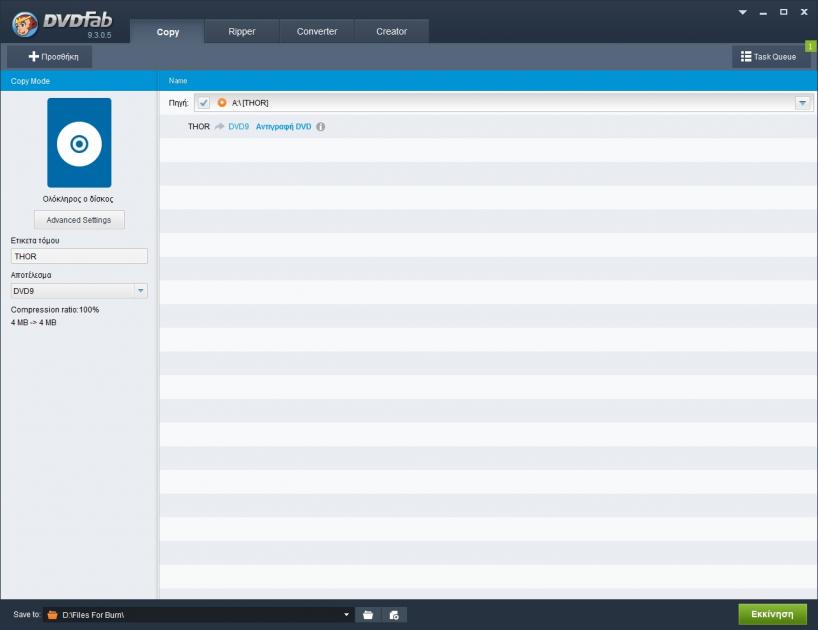This screenshot has height=630, width=818.
Task: Maximize the DVDFab window
Action: [784, 12]
